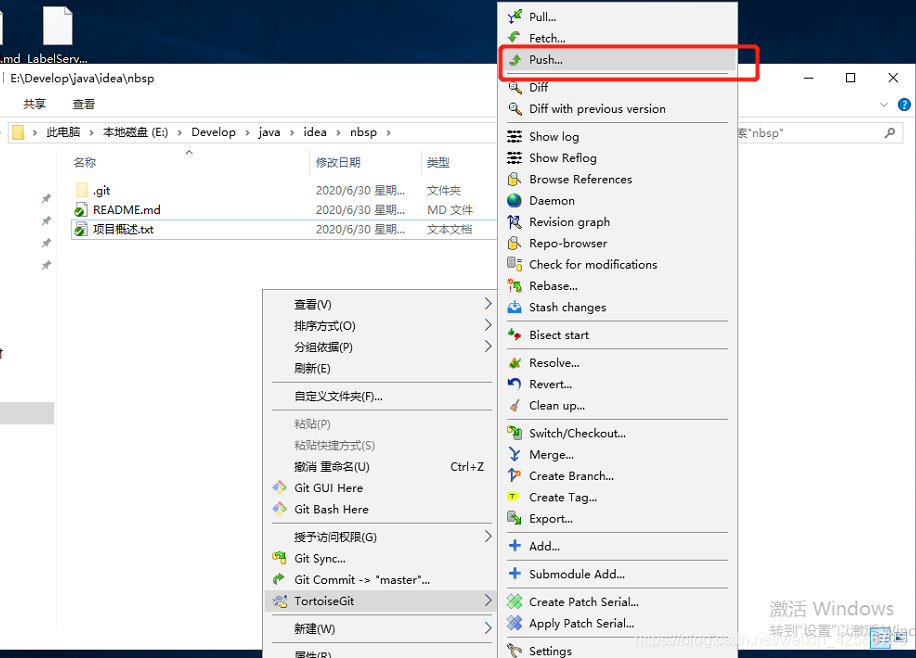Expand the ribbon chevron near help icon

click(x=884, y=105)
